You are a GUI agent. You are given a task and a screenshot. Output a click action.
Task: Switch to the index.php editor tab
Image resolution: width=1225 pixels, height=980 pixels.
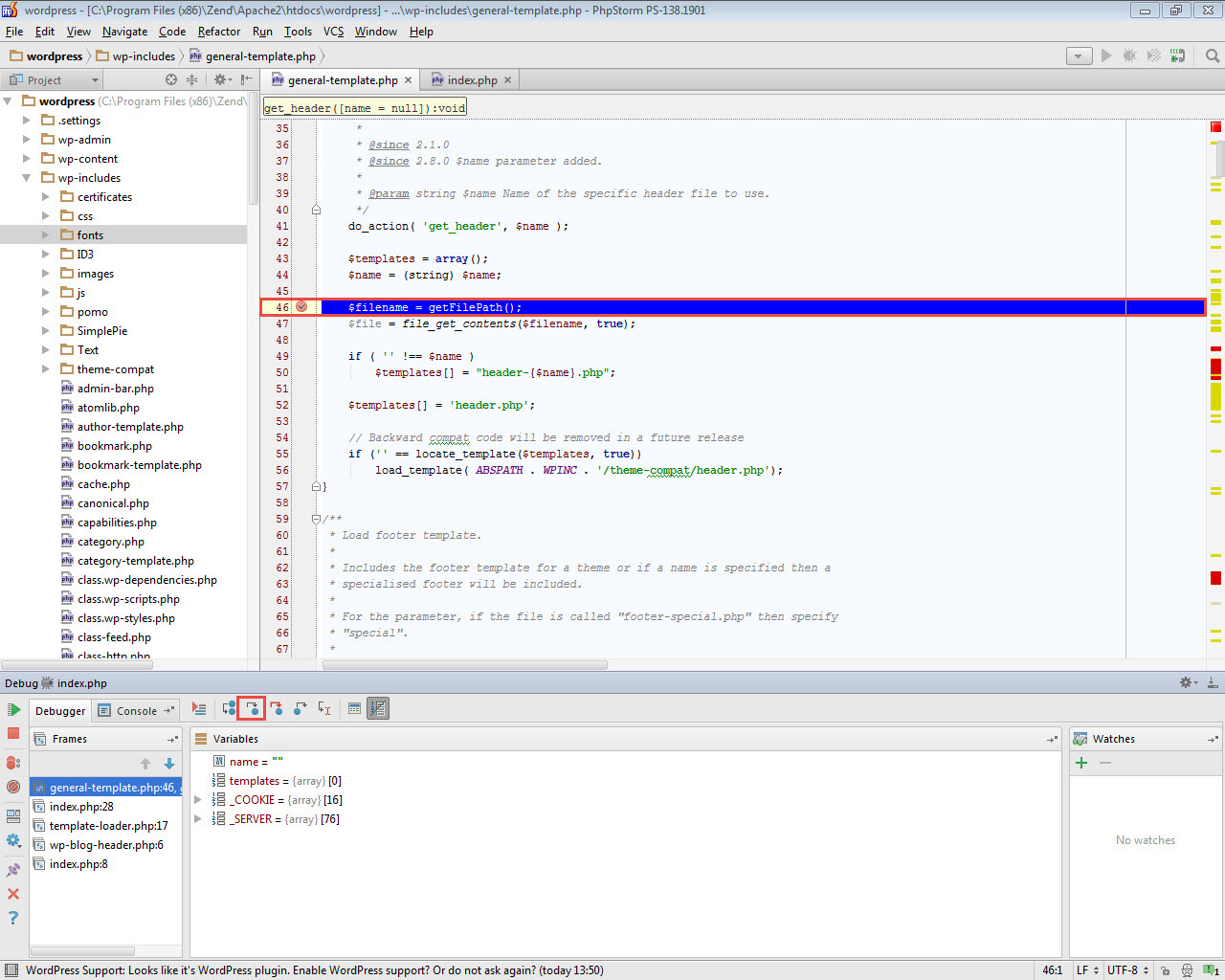(472, 80)
